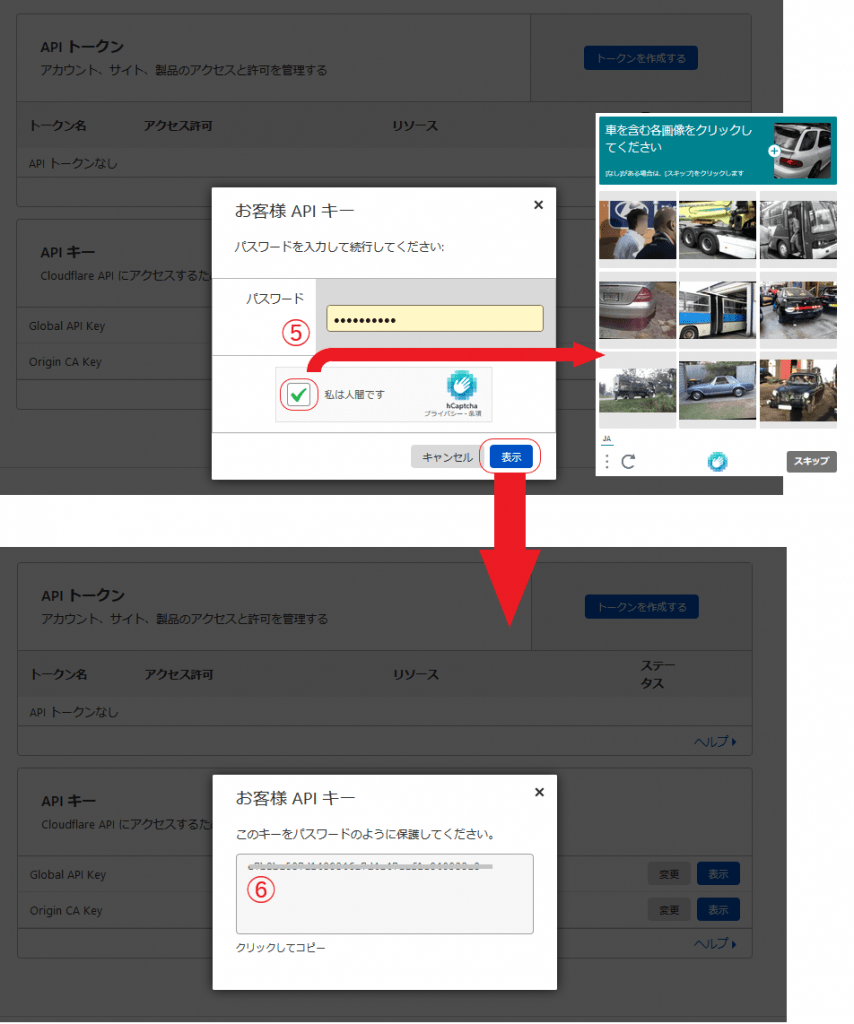Viewport: 854px width, 1024px height.
Task: Click the キャンセル button in the password dialog
Action: 446,456
